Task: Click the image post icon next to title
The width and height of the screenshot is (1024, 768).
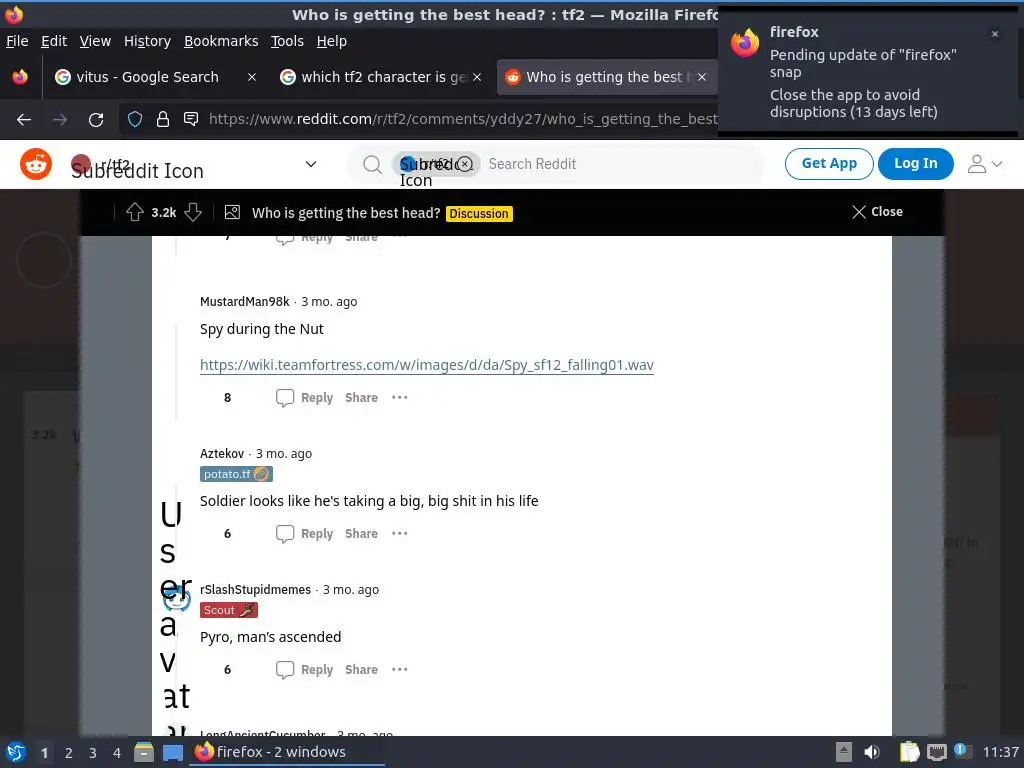Action: (232, 212)
